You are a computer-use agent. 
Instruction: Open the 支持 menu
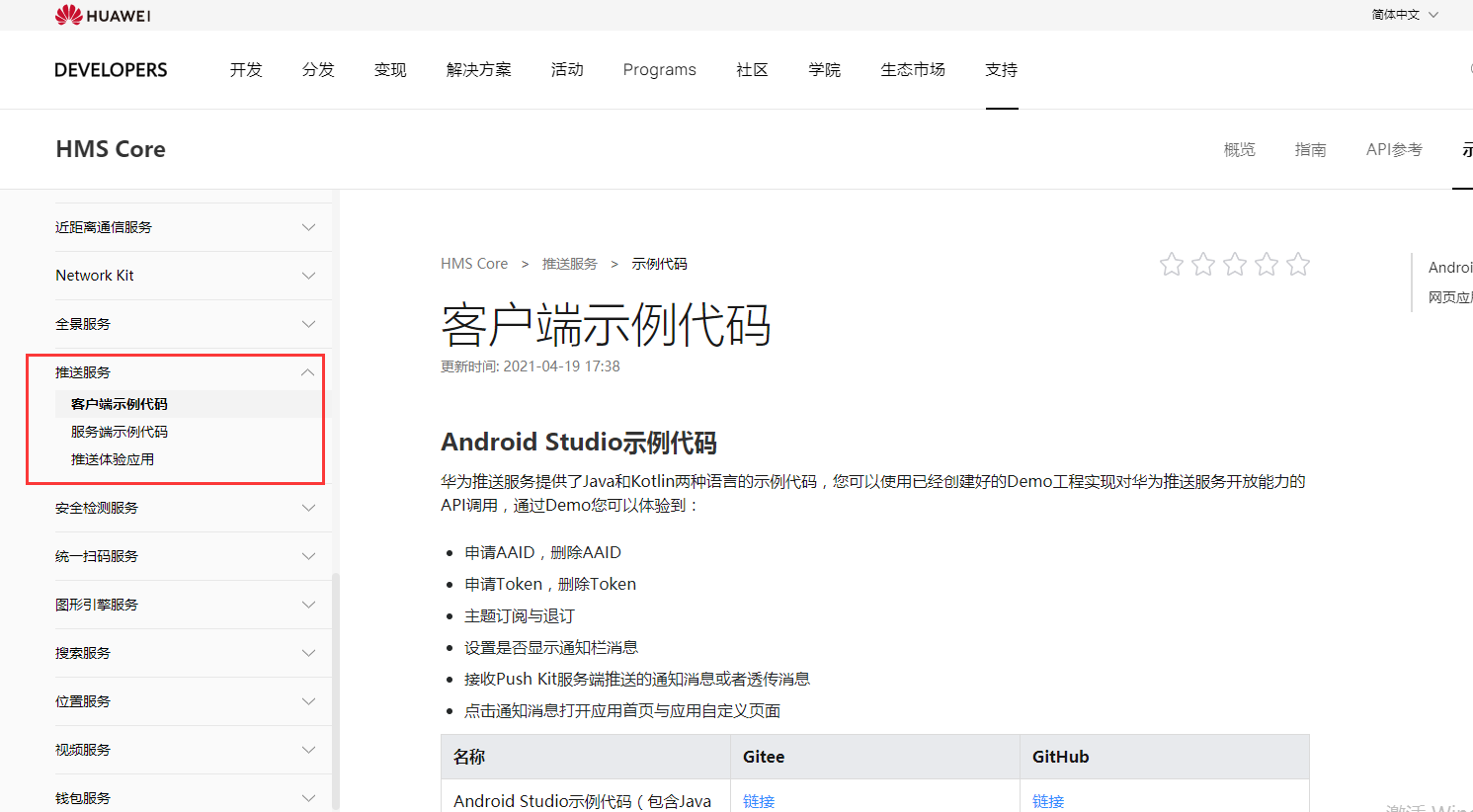point(1002,70)
